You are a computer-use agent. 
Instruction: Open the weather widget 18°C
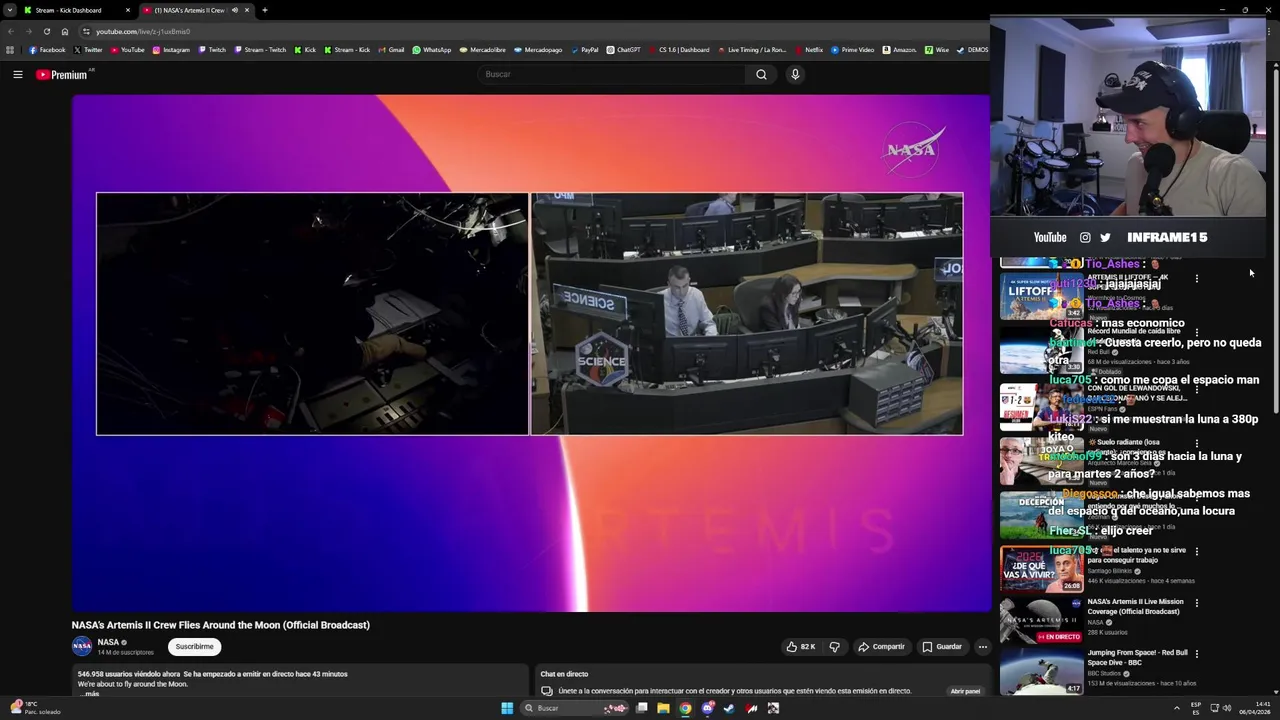36,708
